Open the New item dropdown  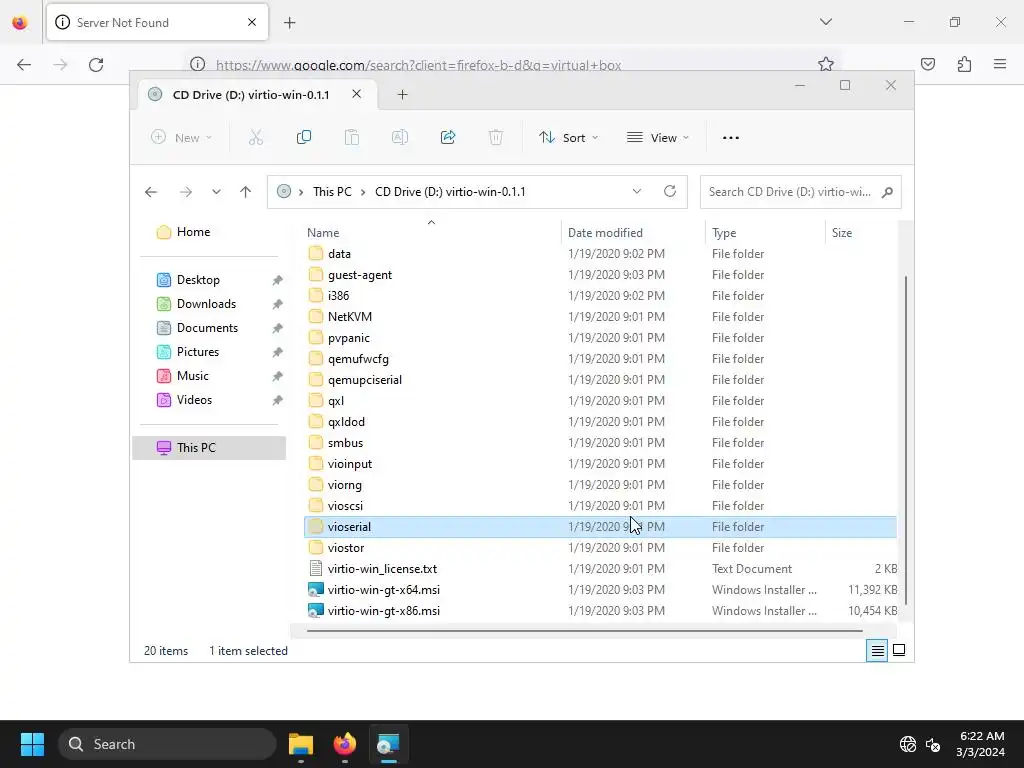pos(182,138)
